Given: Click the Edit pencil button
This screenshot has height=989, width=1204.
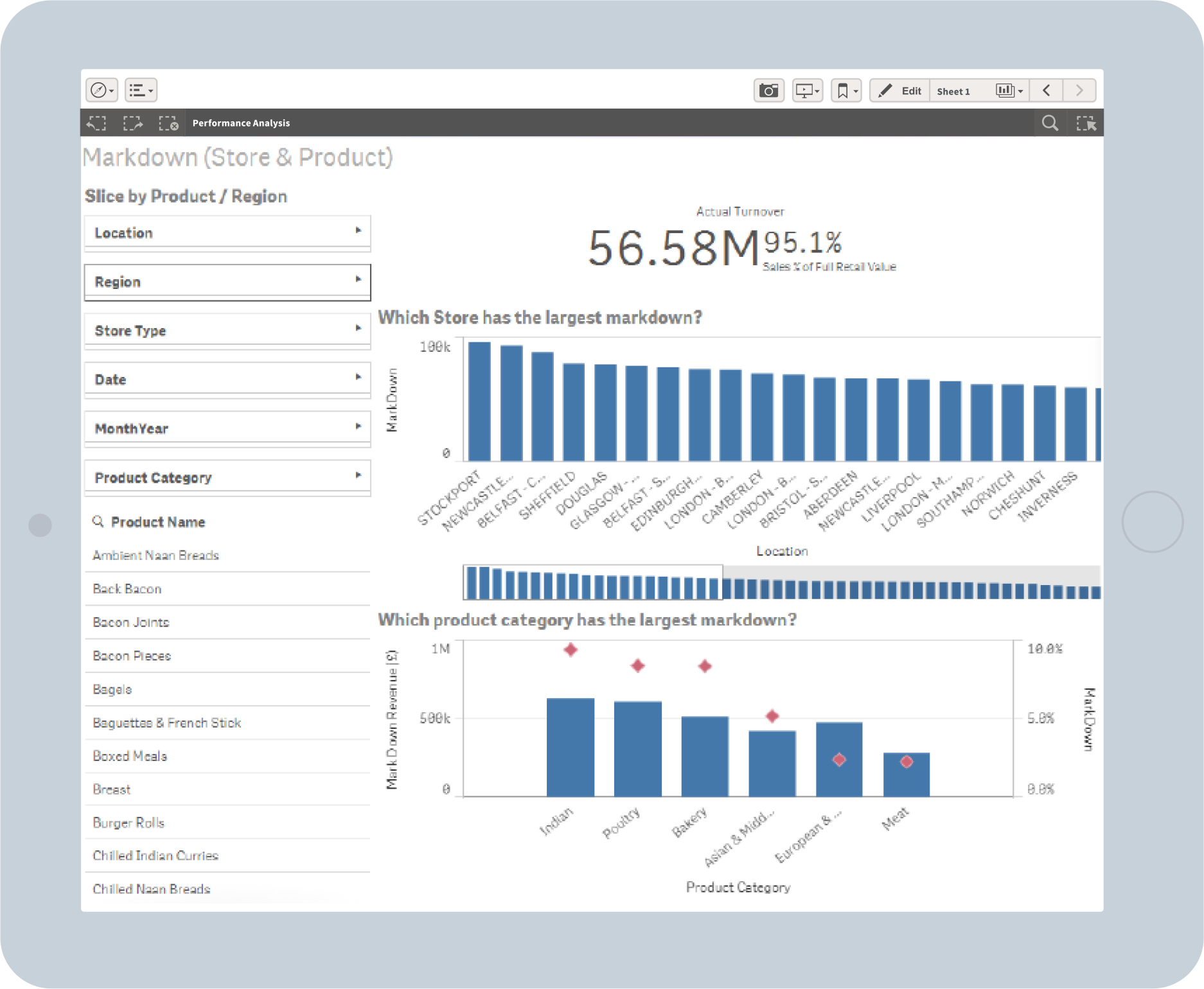Looking at the screenshot, I should [x=899, y=91].
